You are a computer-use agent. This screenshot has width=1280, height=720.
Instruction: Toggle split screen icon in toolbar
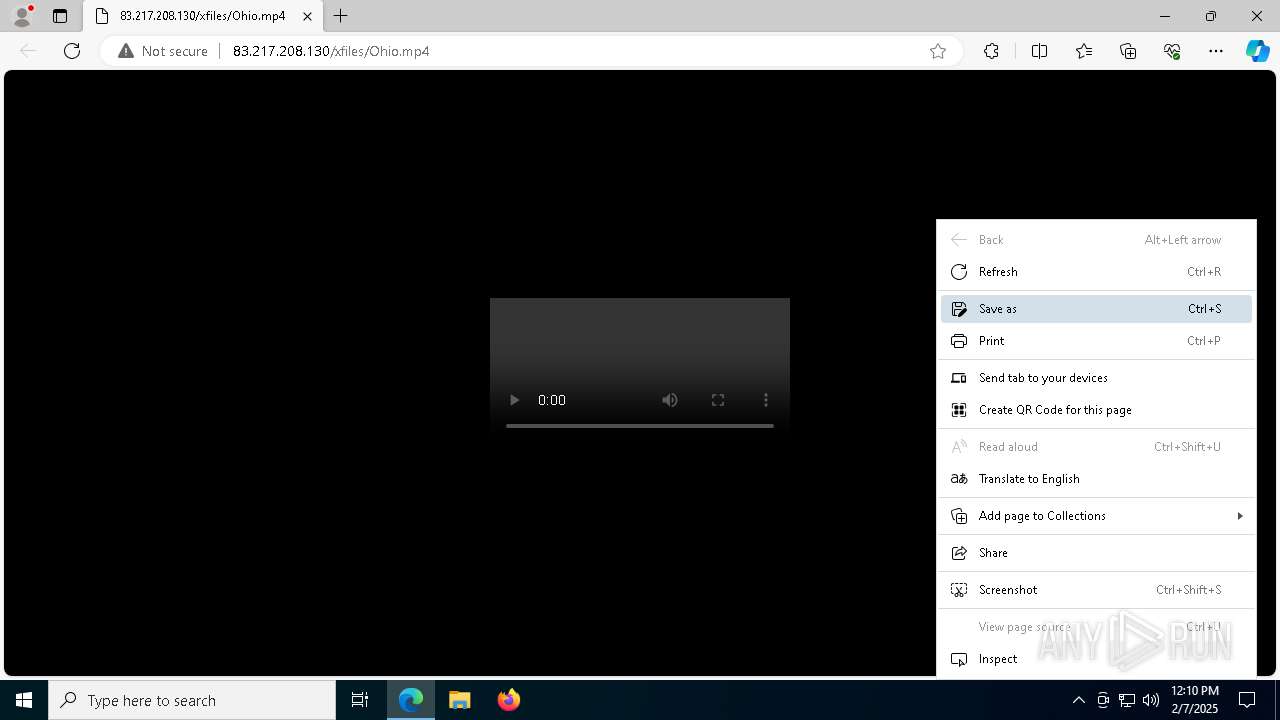coord(1039,51)
